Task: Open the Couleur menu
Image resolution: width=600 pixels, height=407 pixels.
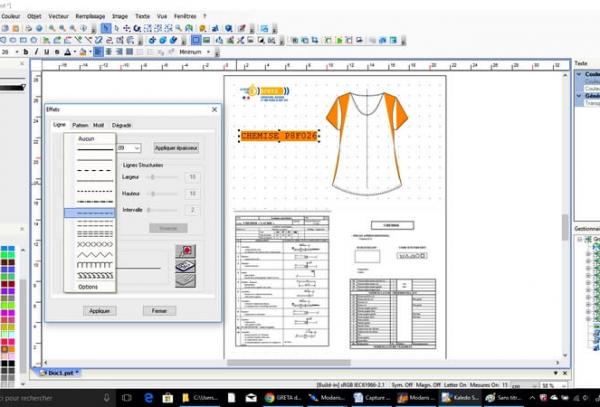Action: click(10, 16)
